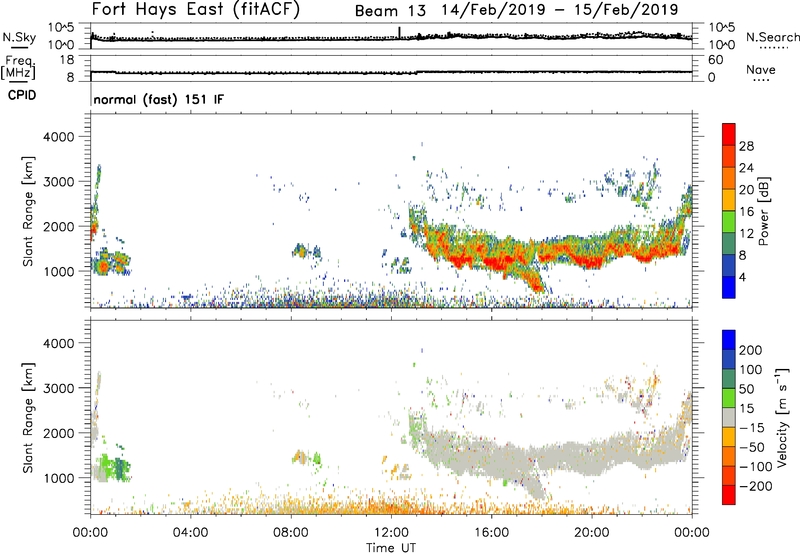
Task: Click the 'Beam 13' label
Action: (x=390, y=10)
